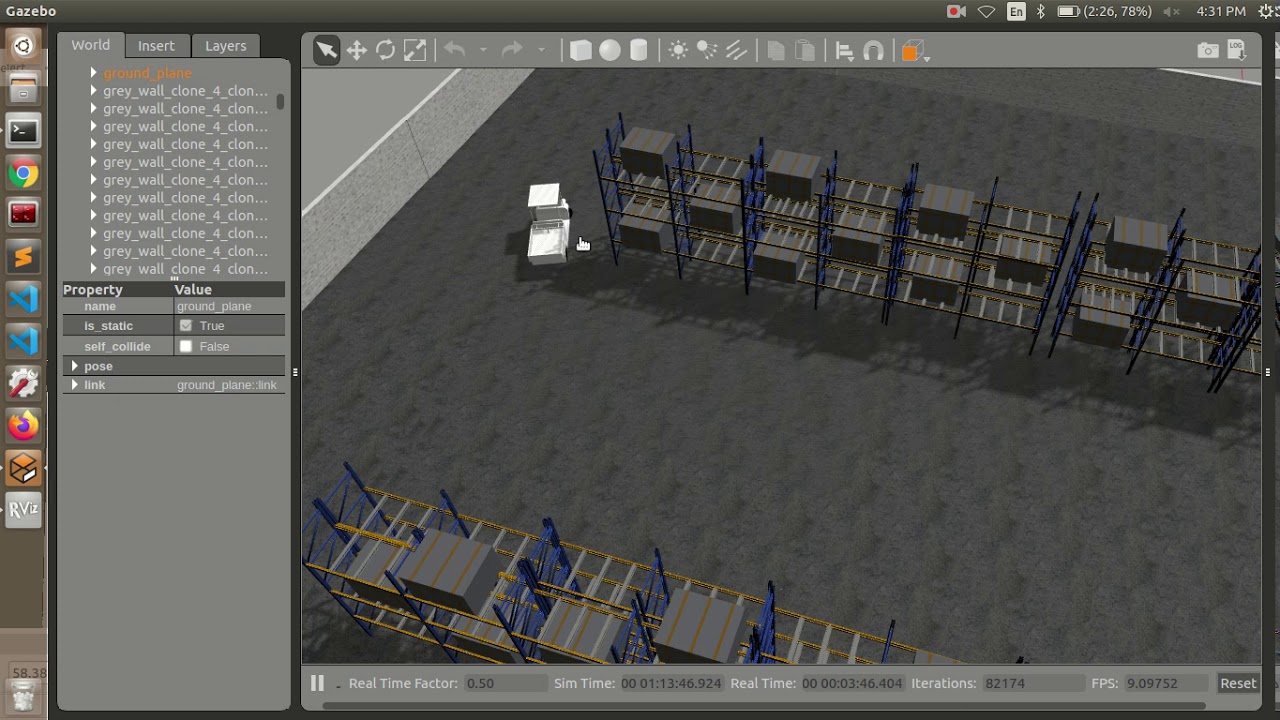Choose the arrow Select mode tool
The width and height of the screenshot is (1280, 720).
point(327,50)
